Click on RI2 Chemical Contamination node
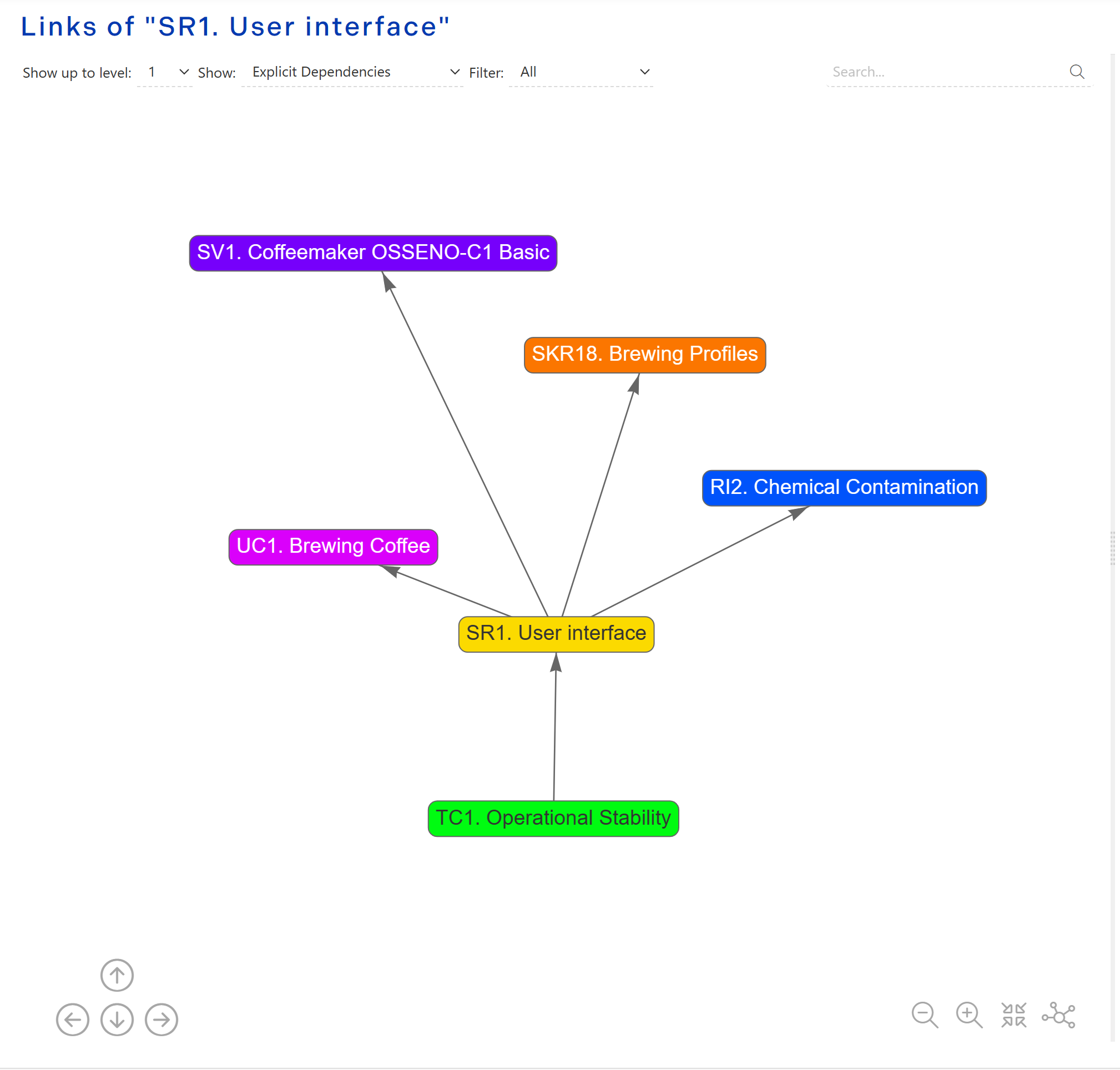 pyautogui.click(x=843, y=487)
